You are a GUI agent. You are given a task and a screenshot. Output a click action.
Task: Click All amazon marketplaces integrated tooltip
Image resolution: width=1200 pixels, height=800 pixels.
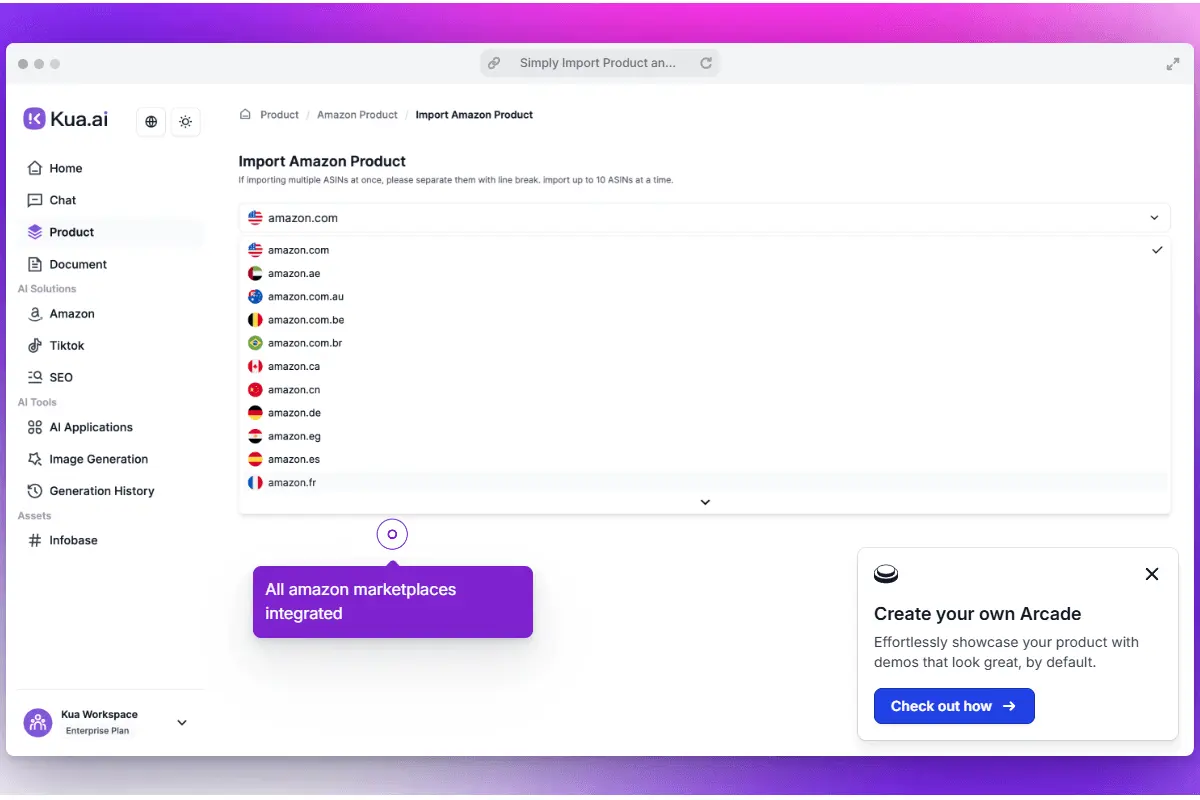[393, 602]
